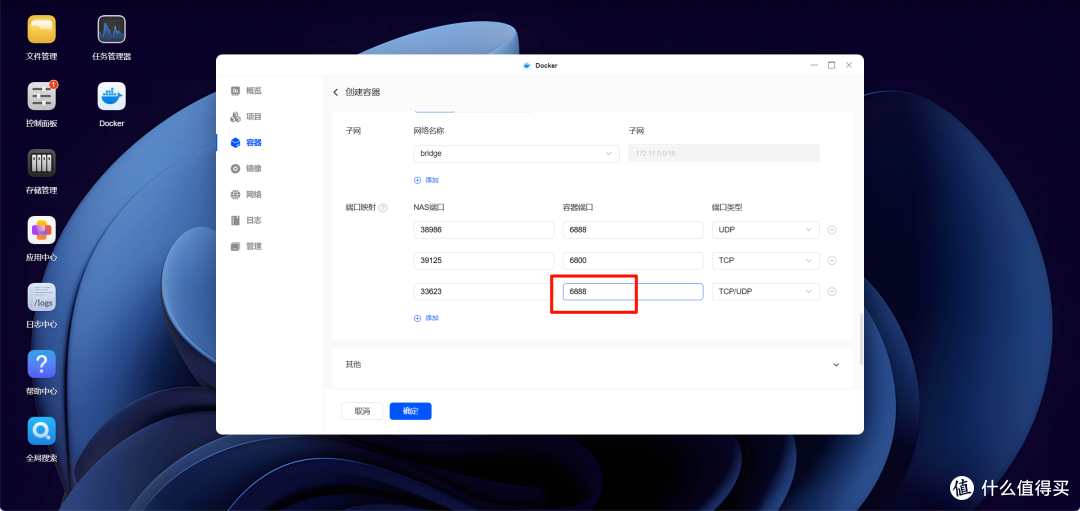Image resolution: width=1080 pixels, height=511 pixels.
Task: Click the 取消 button
Action: pyautogui.click(x=362, y=411)
